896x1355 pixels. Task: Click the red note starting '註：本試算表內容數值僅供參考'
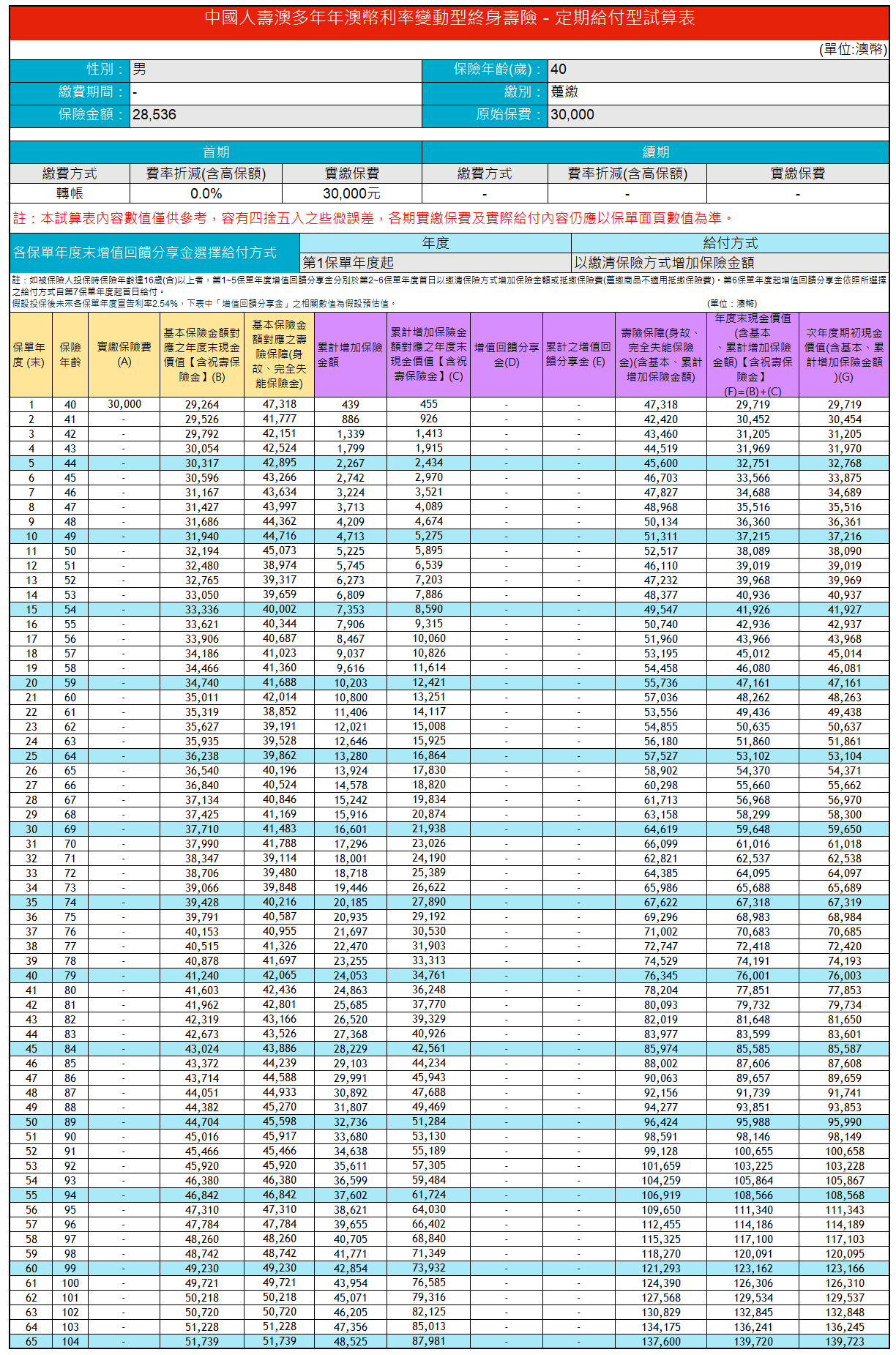point(373,218)
